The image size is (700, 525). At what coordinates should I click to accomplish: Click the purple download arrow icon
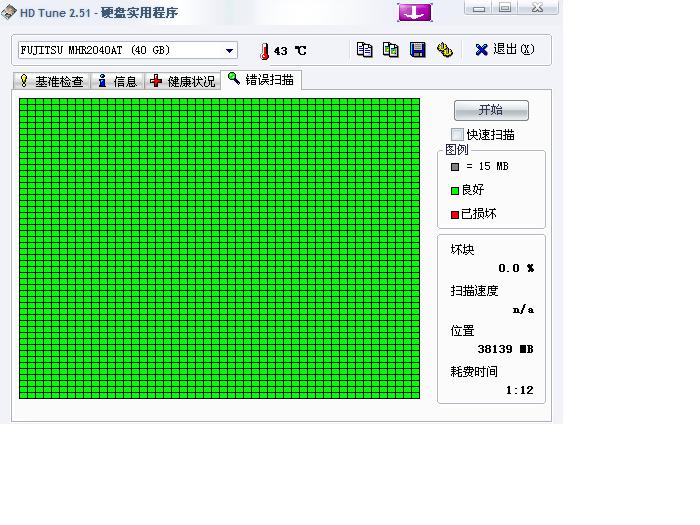point(415,11)
